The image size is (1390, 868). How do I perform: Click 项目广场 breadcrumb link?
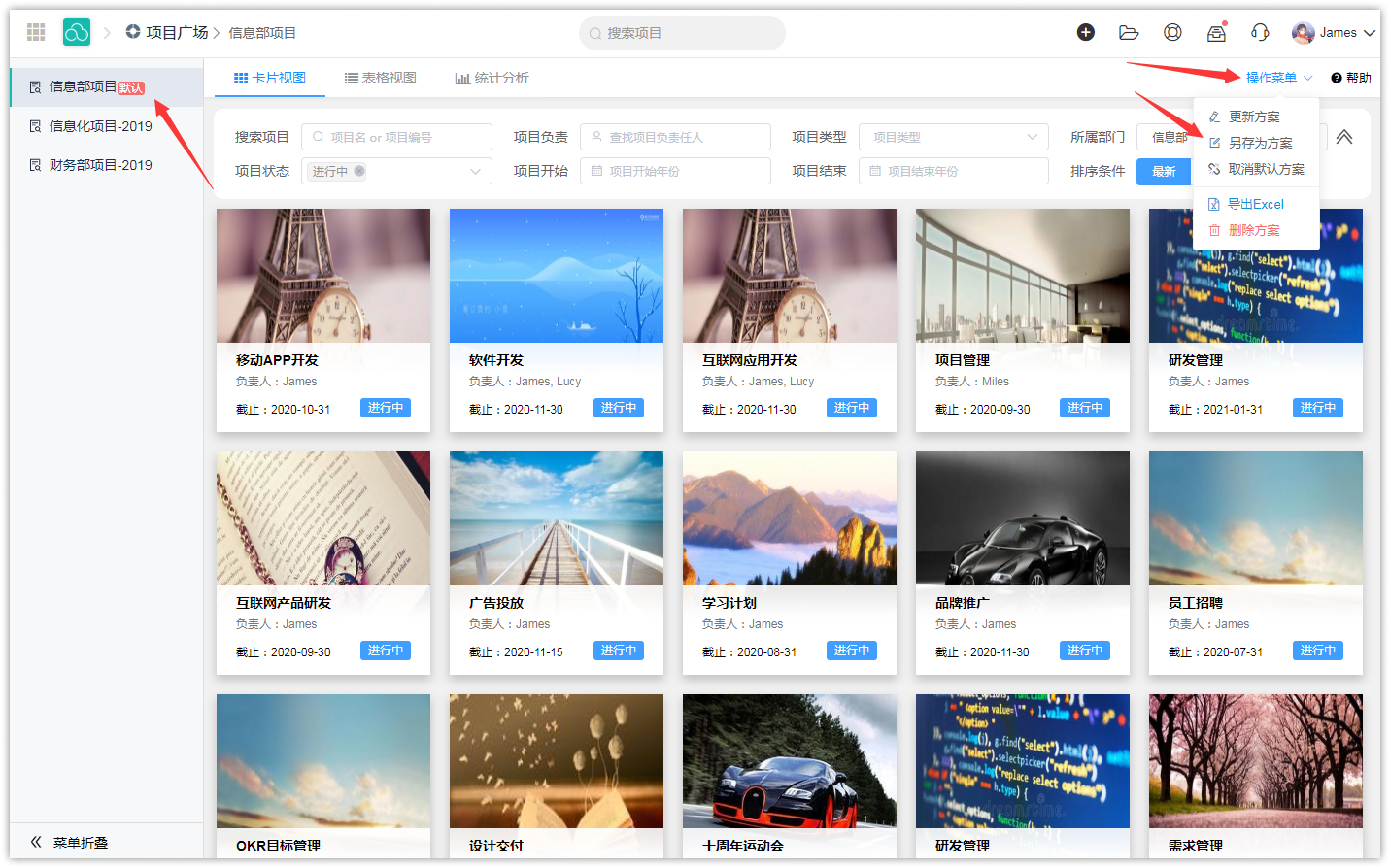(x=177, y=32)
